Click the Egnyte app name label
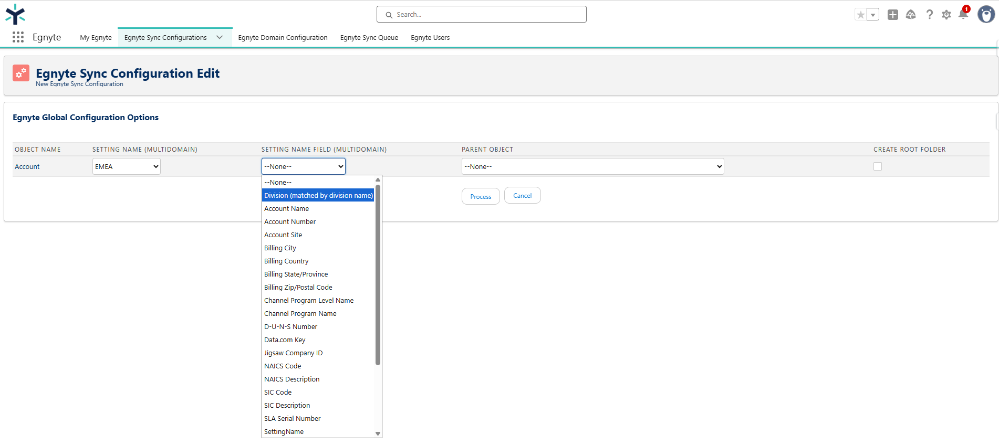Viewport: 999px width, 445px height. pos(47,38)
